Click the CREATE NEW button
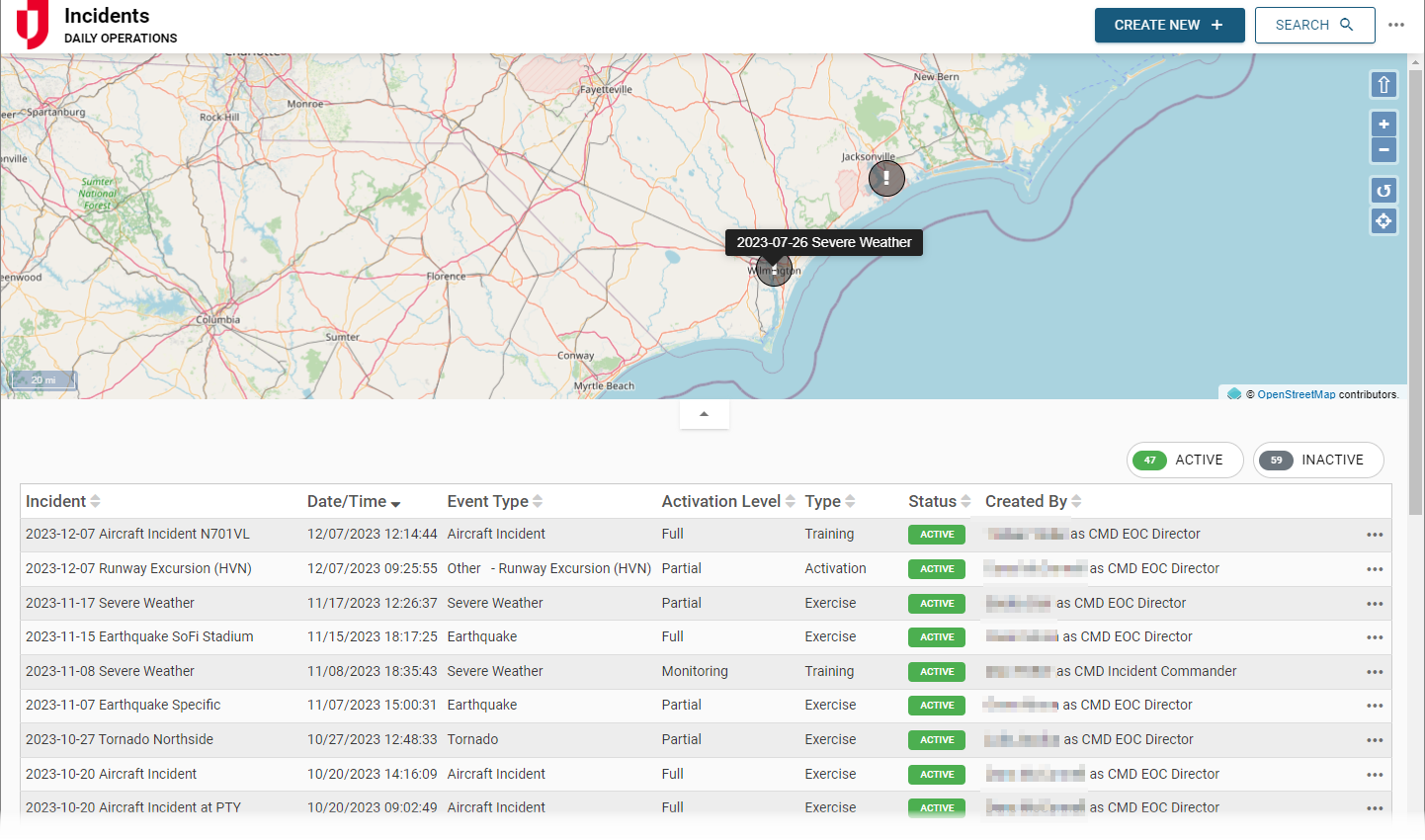 [1169, 25]
